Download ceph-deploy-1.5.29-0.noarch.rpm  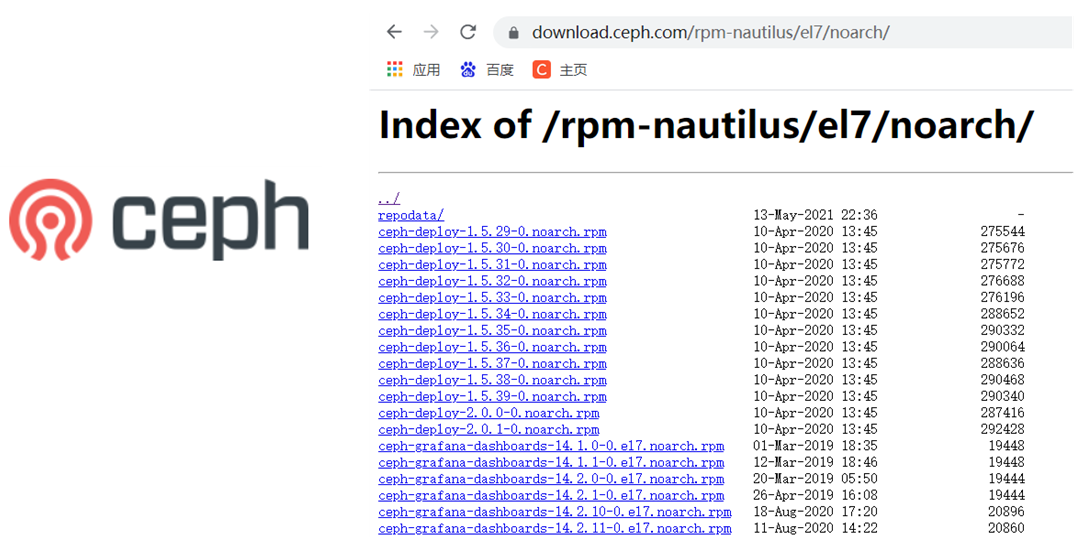tap(492, 231)
